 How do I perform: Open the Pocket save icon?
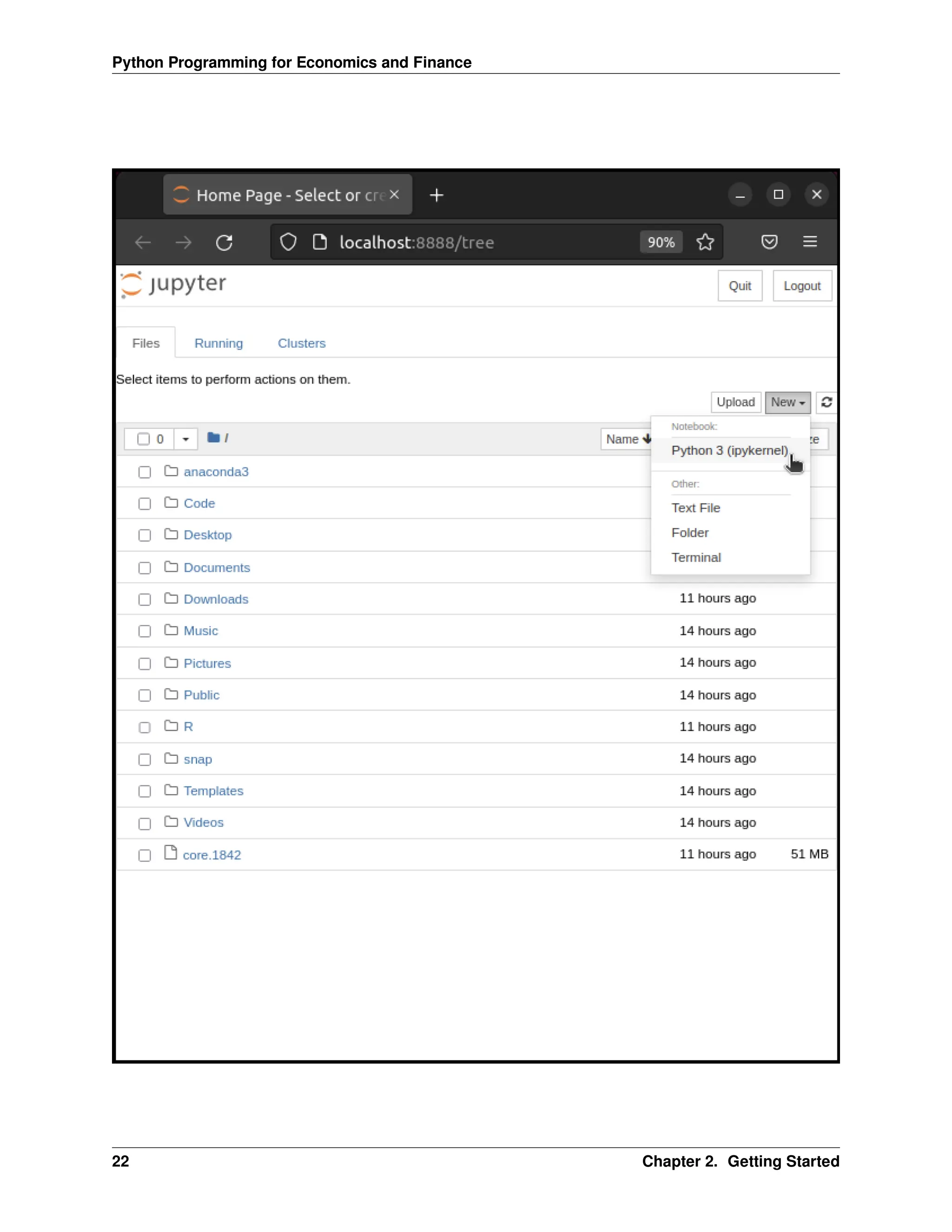point(769,242)
